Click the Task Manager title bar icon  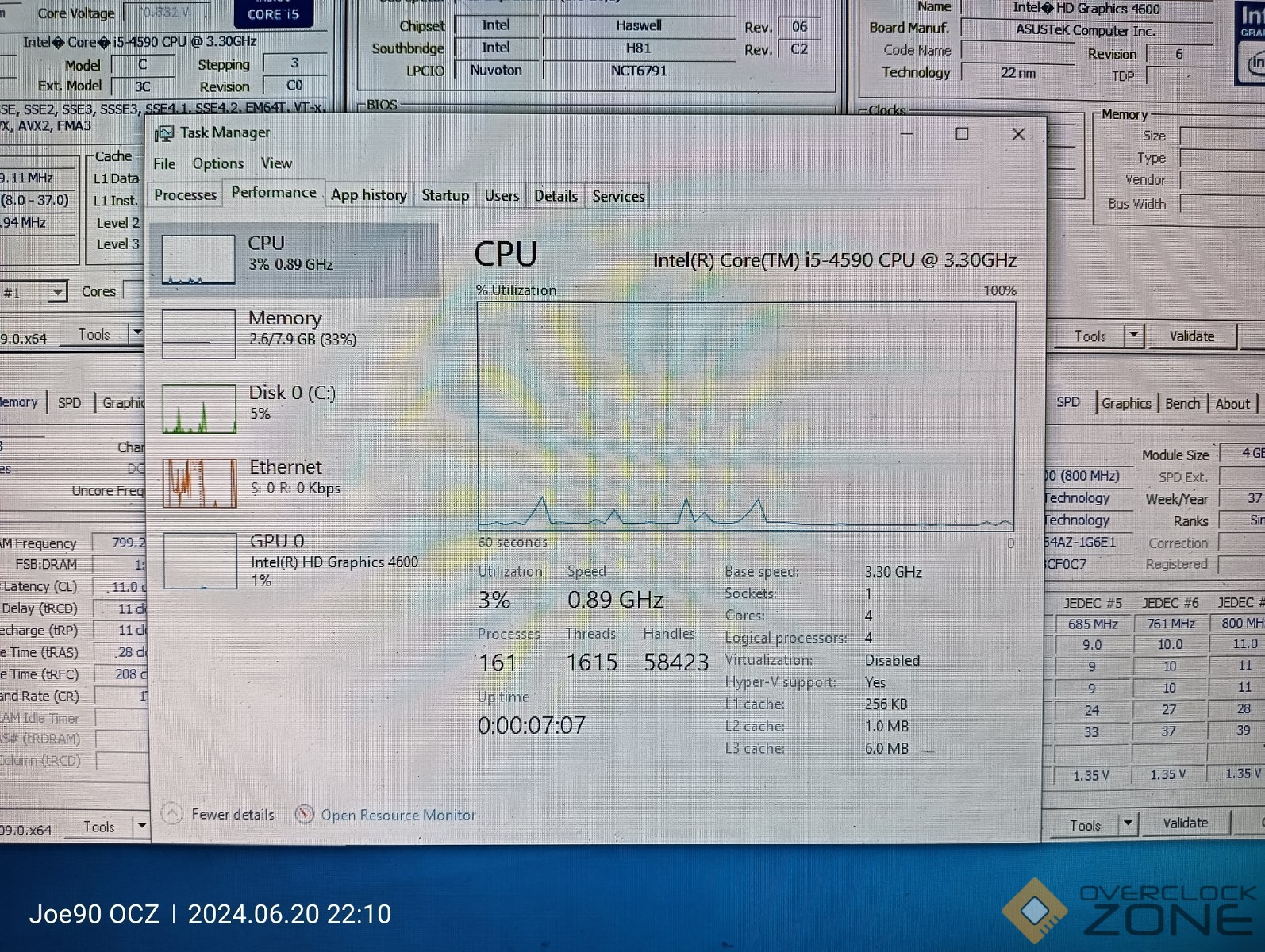pos(164,133)
